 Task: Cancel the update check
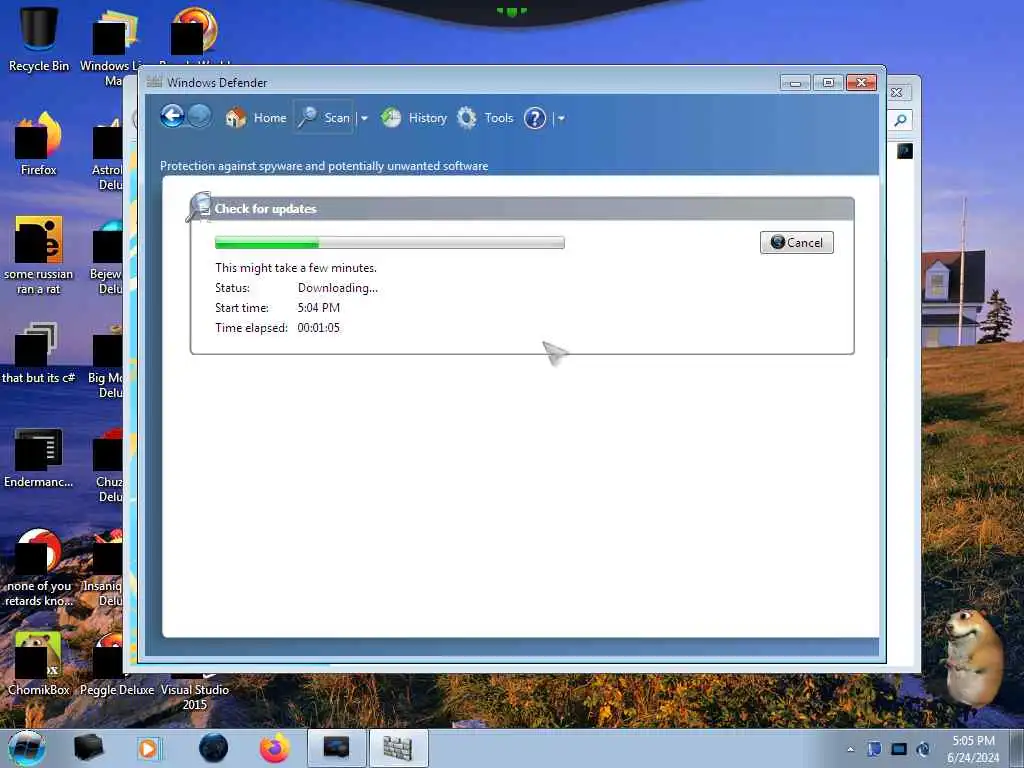[797, 242]
